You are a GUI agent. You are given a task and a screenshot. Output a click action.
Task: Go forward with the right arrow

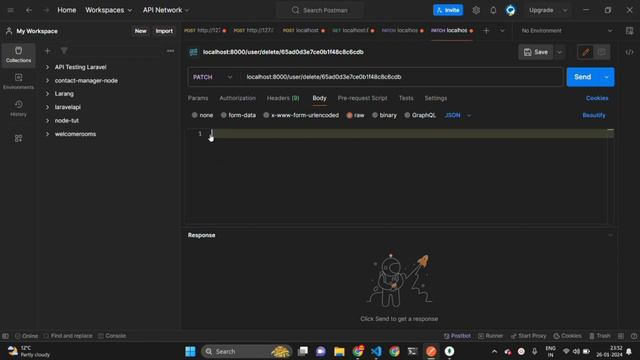[x=46, y=10]
